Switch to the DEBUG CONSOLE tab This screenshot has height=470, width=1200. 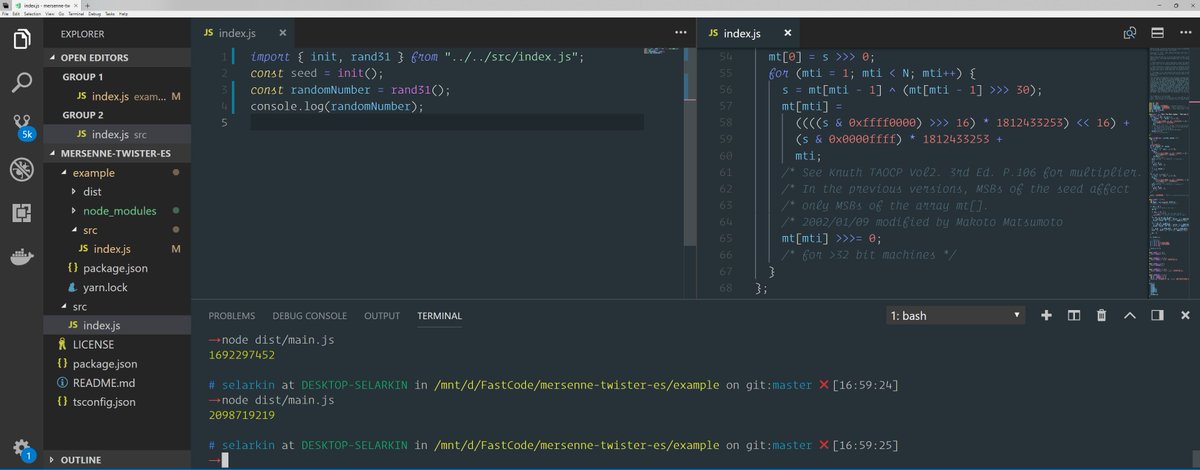coord(309,316)
